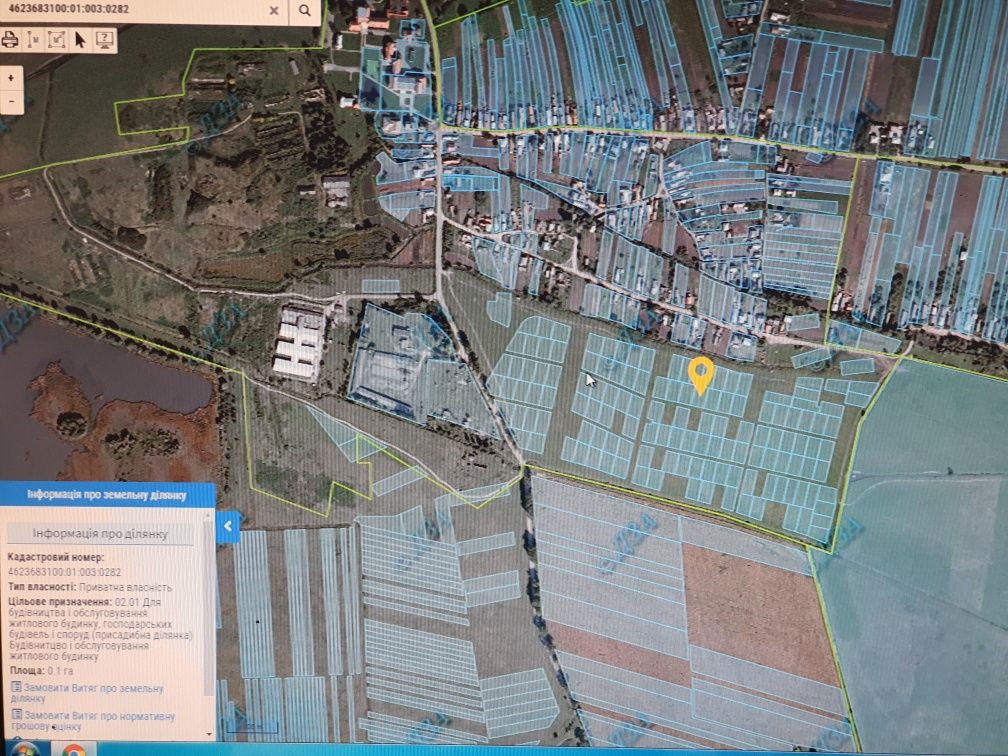
Task: Click the Chrome taskbar icon
Action: point(74,750)
